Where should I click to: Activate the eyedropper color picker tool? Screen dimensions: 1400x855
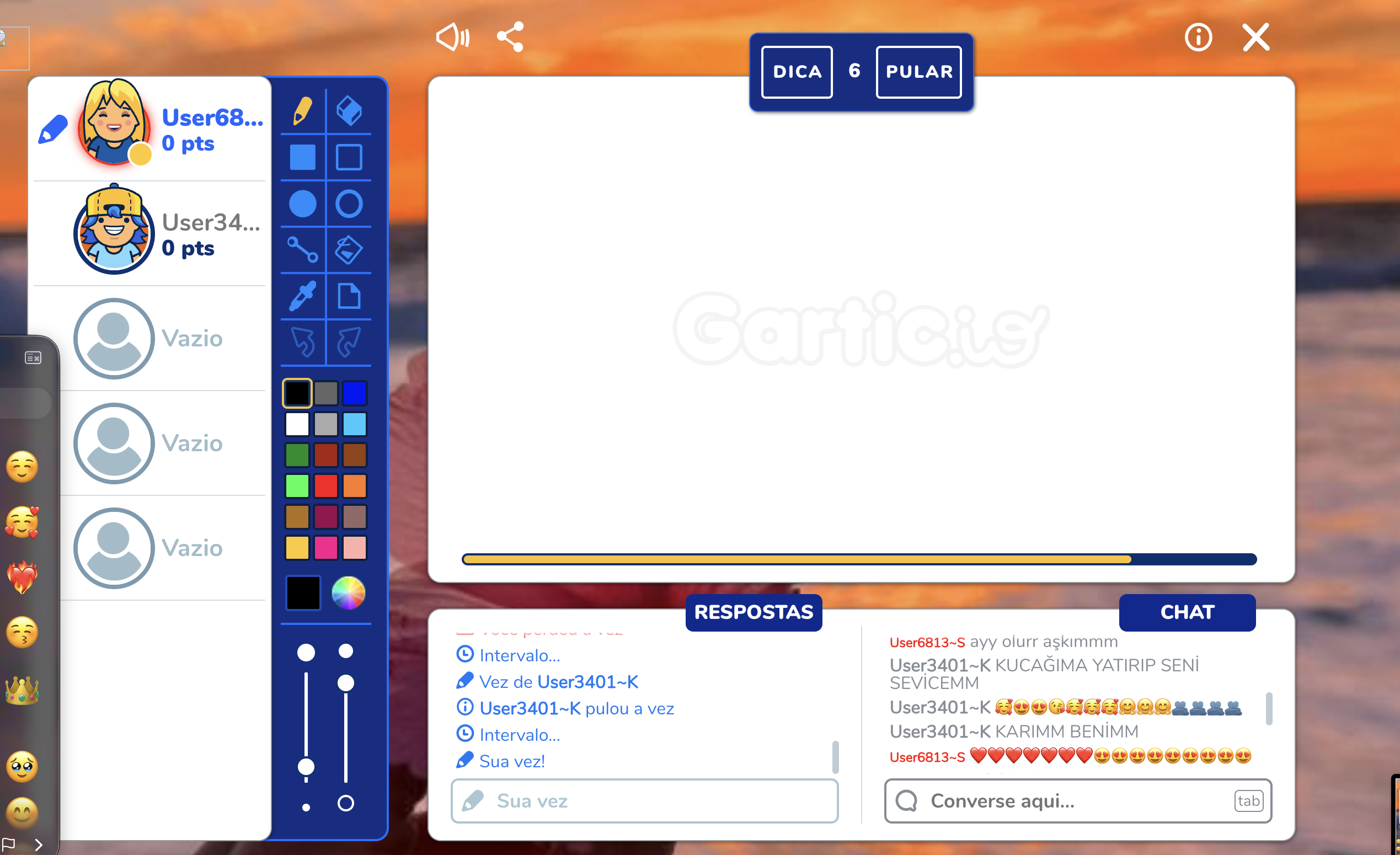coord(303,296)
